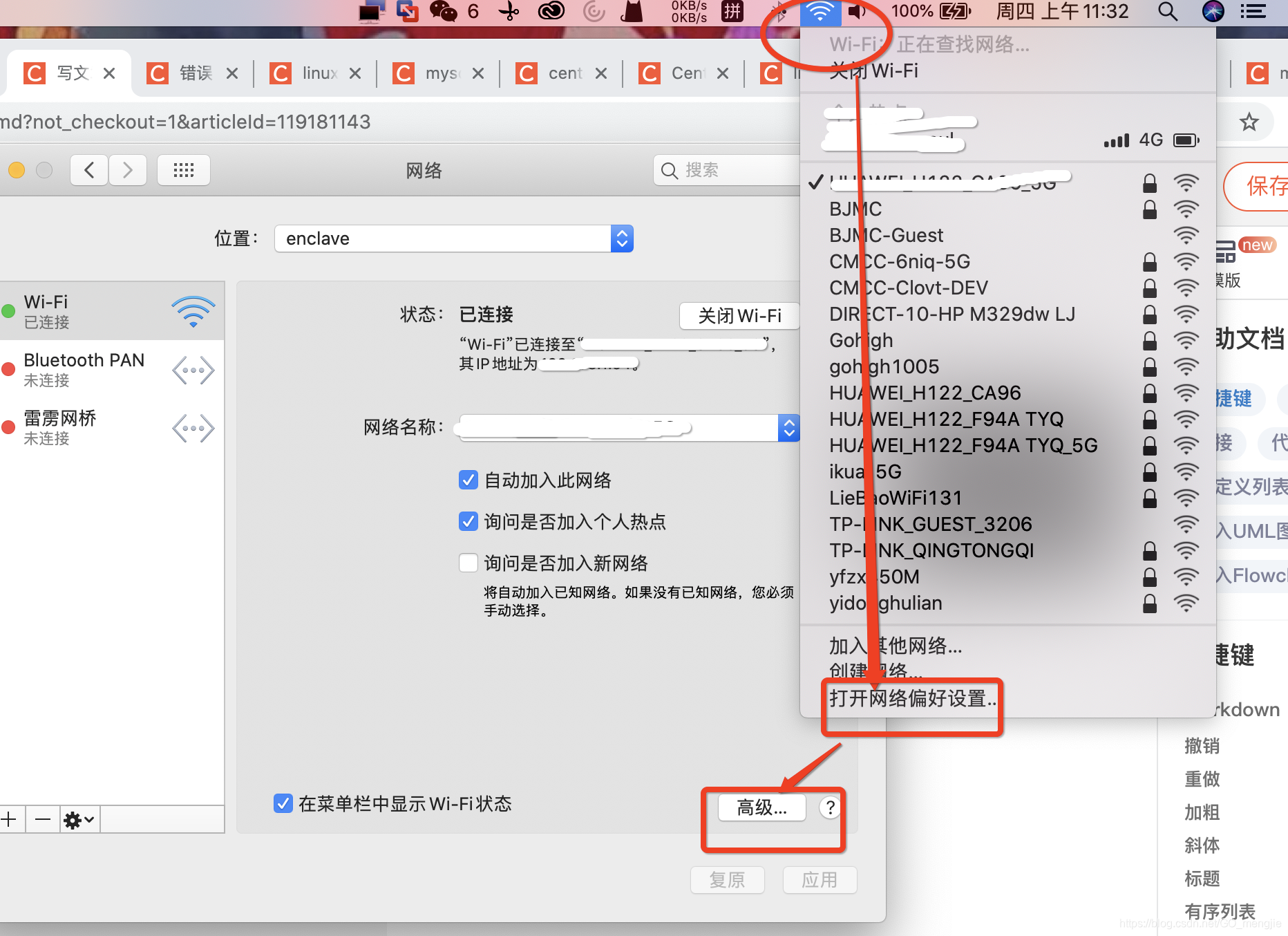Bookmark page with the star icon

(x=1249, y=122)
